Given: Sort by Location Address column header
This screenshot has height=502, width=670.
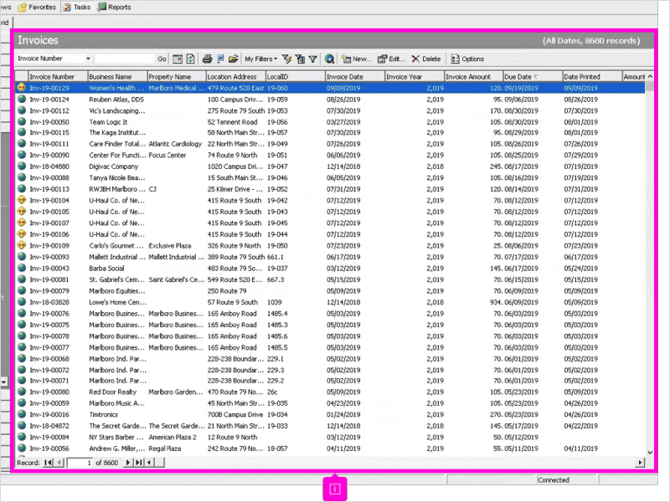Looking at the screenshot, I should coord(235,76).
